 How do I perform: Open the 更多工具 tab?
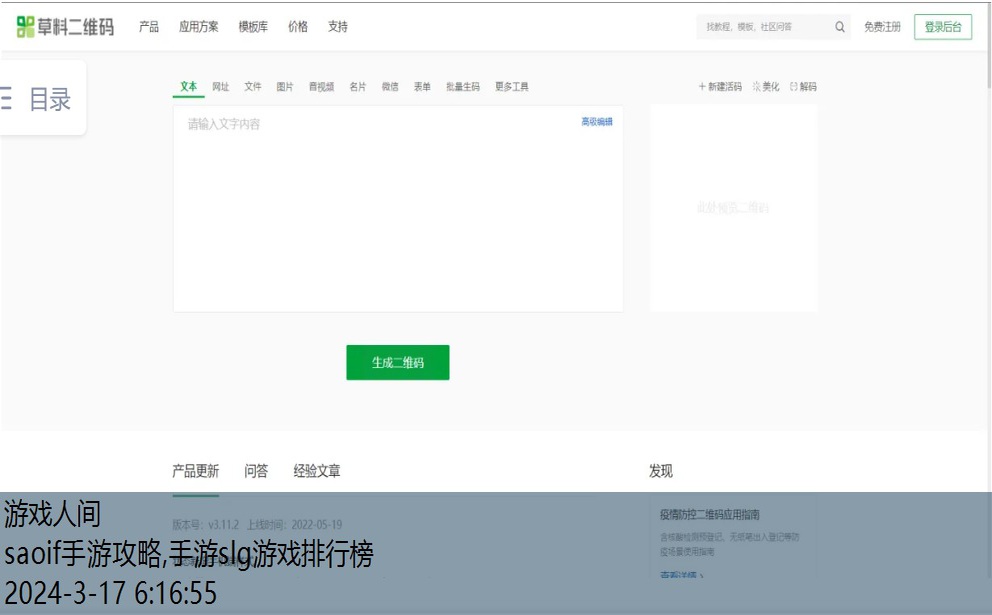pos(512,87)
